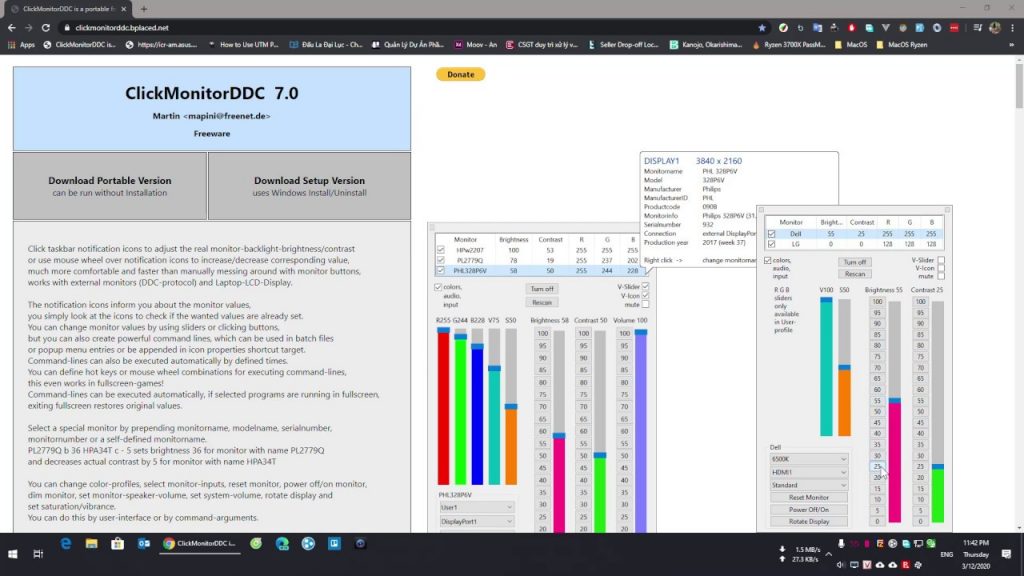Select the ClickMonitorDDC browser tab

point(69,9)
